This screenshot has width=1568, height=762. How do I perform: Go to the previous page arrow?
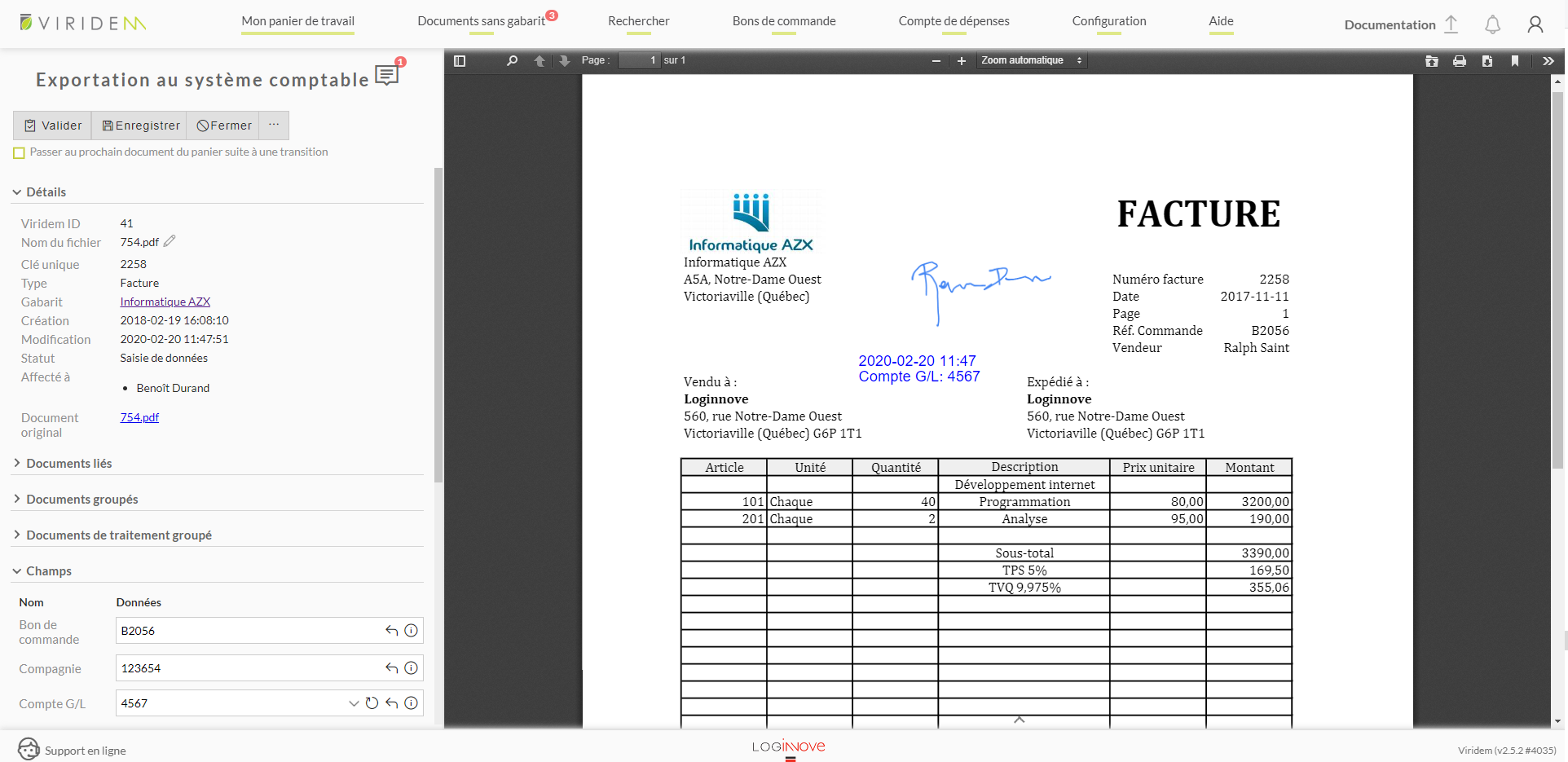point(539,60)
